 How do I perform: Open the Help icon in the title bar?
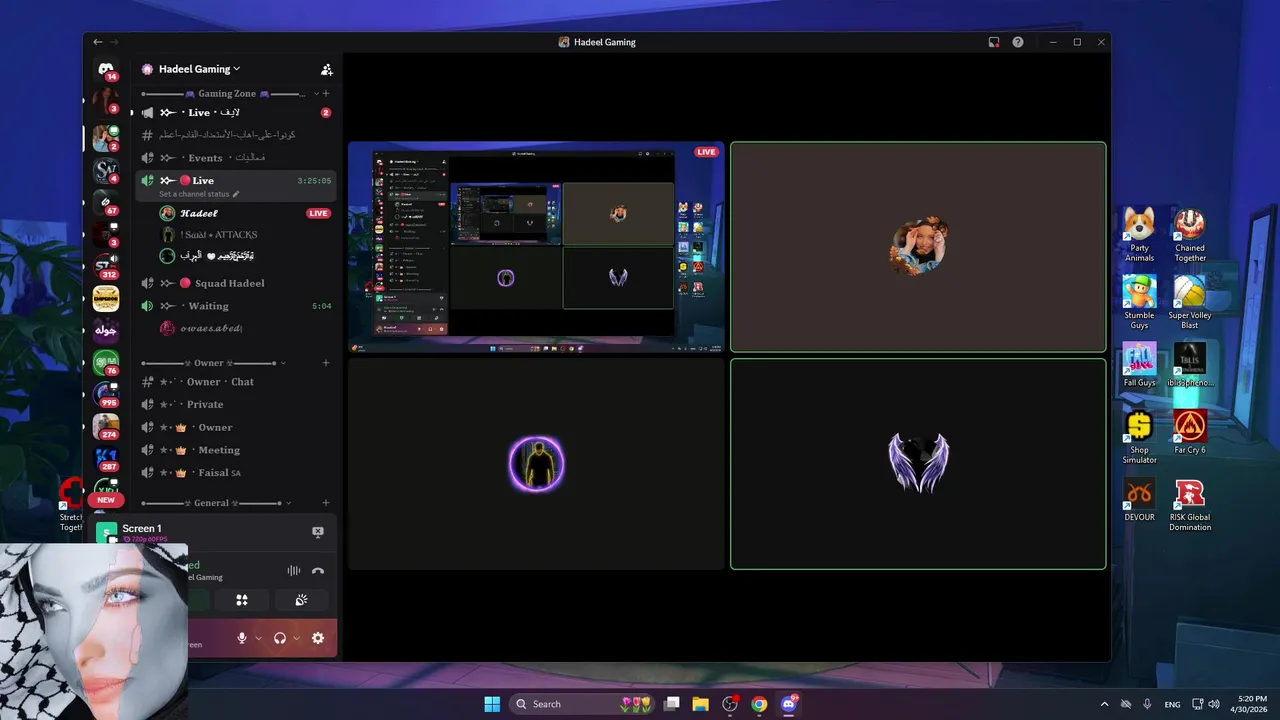click(1018, 42)
